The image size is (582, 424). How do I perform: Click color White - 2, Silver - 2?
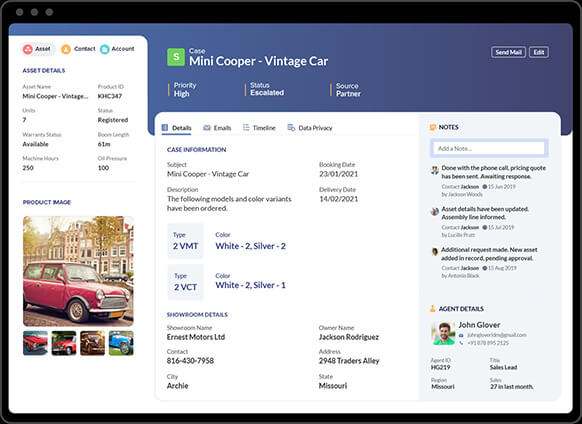(x=251, y=246)
